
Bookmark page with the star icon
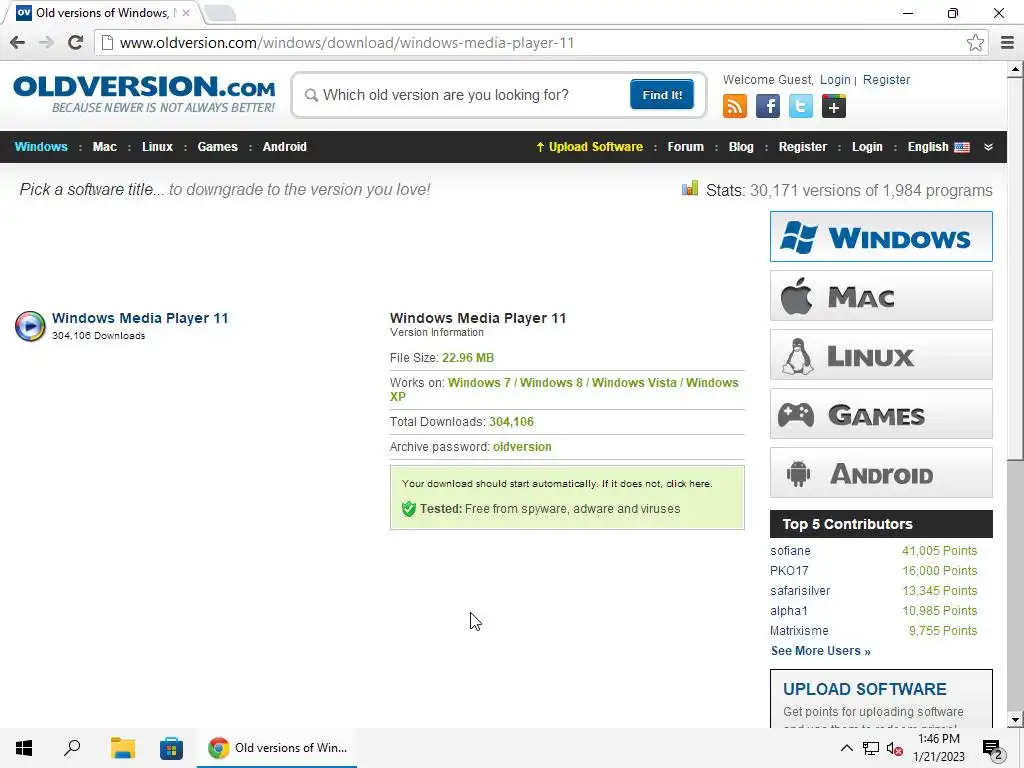pos(975,42)
